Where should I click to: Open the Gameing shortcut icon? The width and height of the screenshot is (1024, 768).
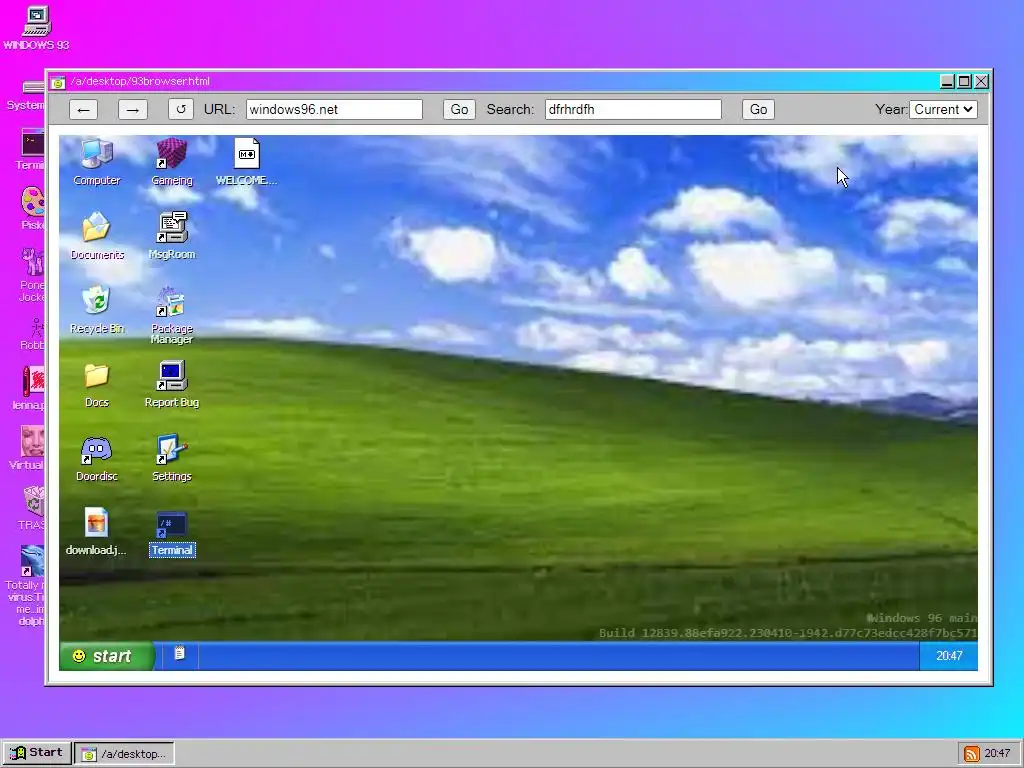coord(172,162)
